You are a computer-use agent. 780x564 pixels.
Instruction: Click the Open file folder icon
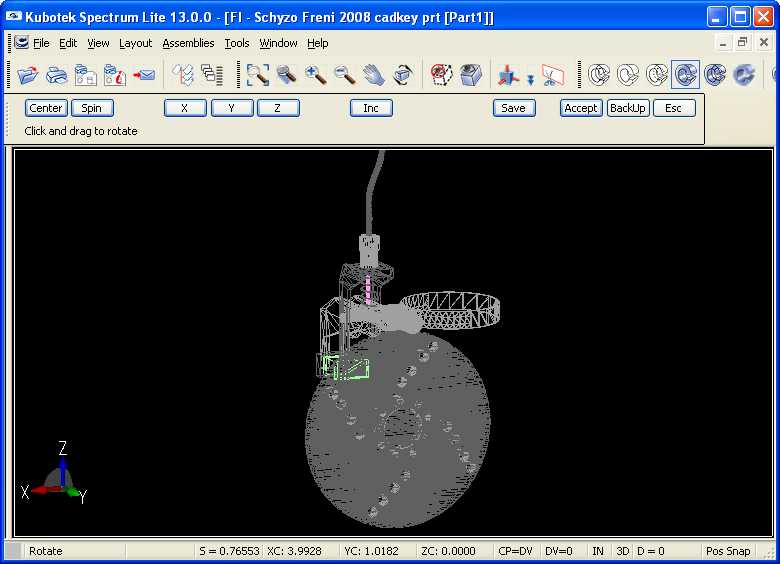tap(27, 75)
